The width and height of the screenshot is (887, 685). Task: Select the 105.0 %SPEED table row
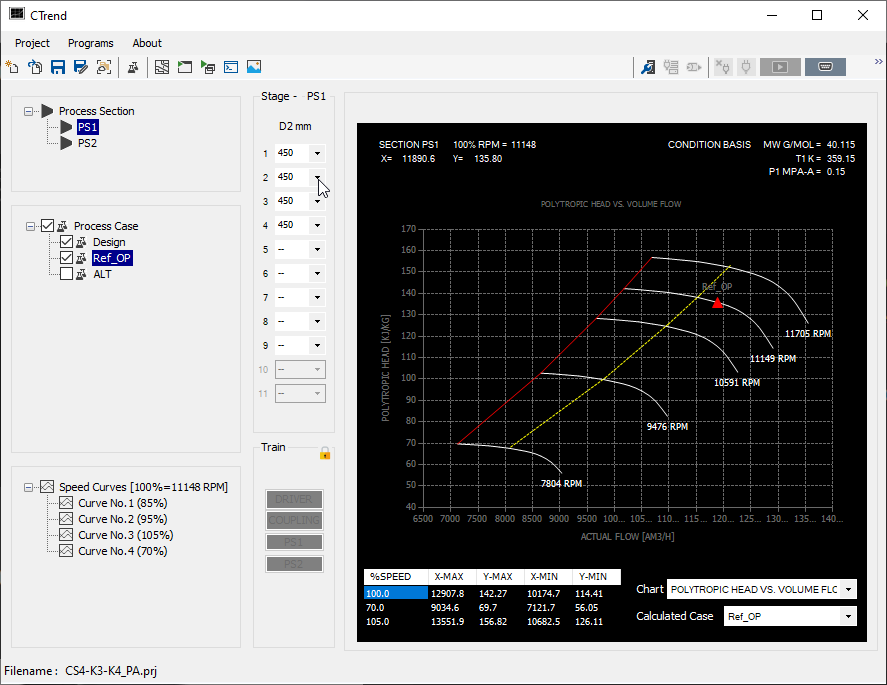click(x=492, y=622)
